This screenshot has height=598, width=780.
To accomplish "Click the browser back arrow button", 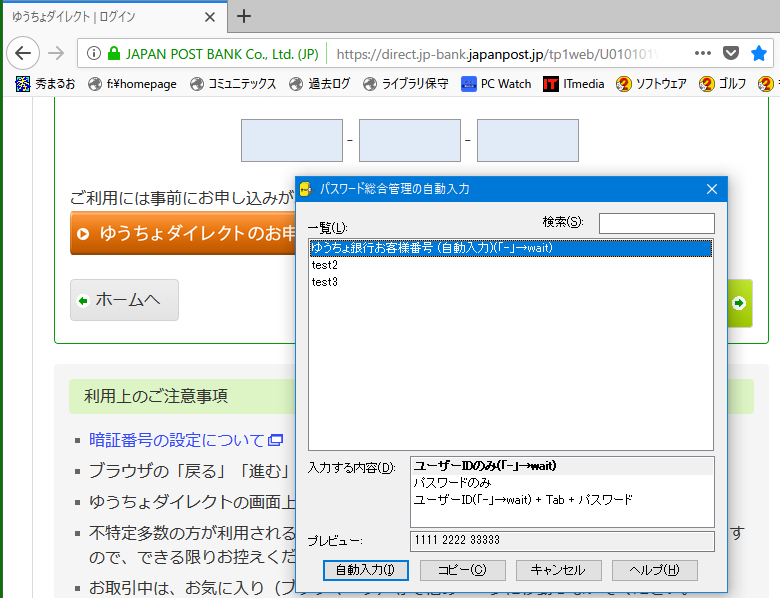I will (23, 53).
